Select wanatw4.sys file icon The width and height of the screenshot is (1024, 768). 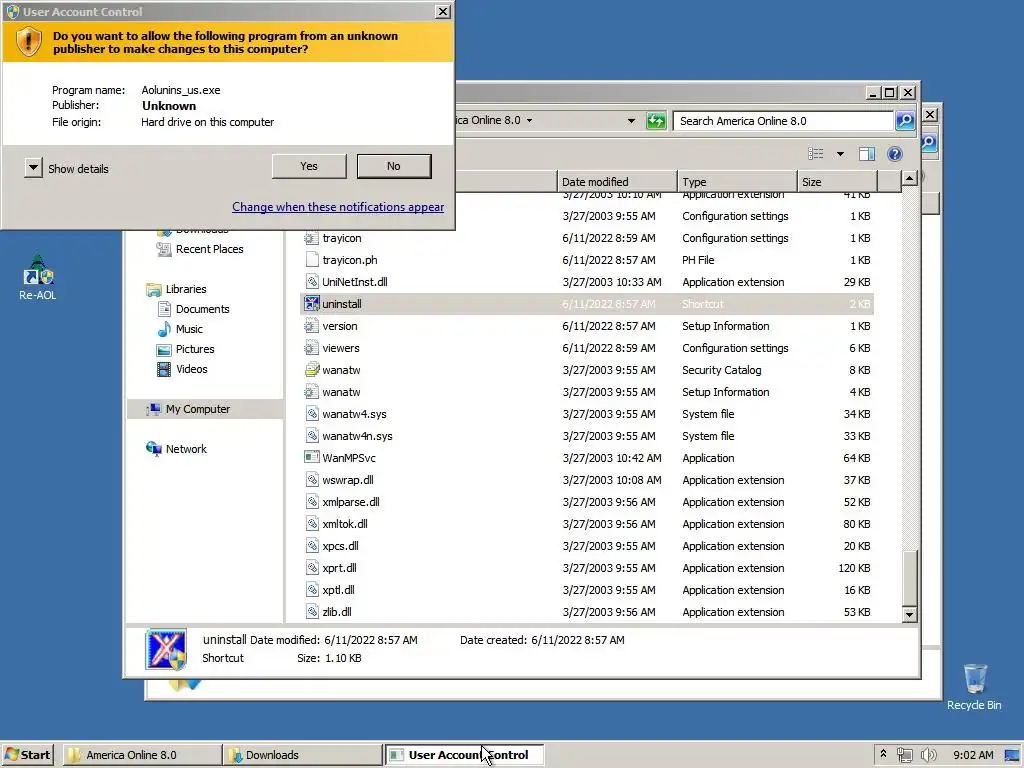click(312, 413)
